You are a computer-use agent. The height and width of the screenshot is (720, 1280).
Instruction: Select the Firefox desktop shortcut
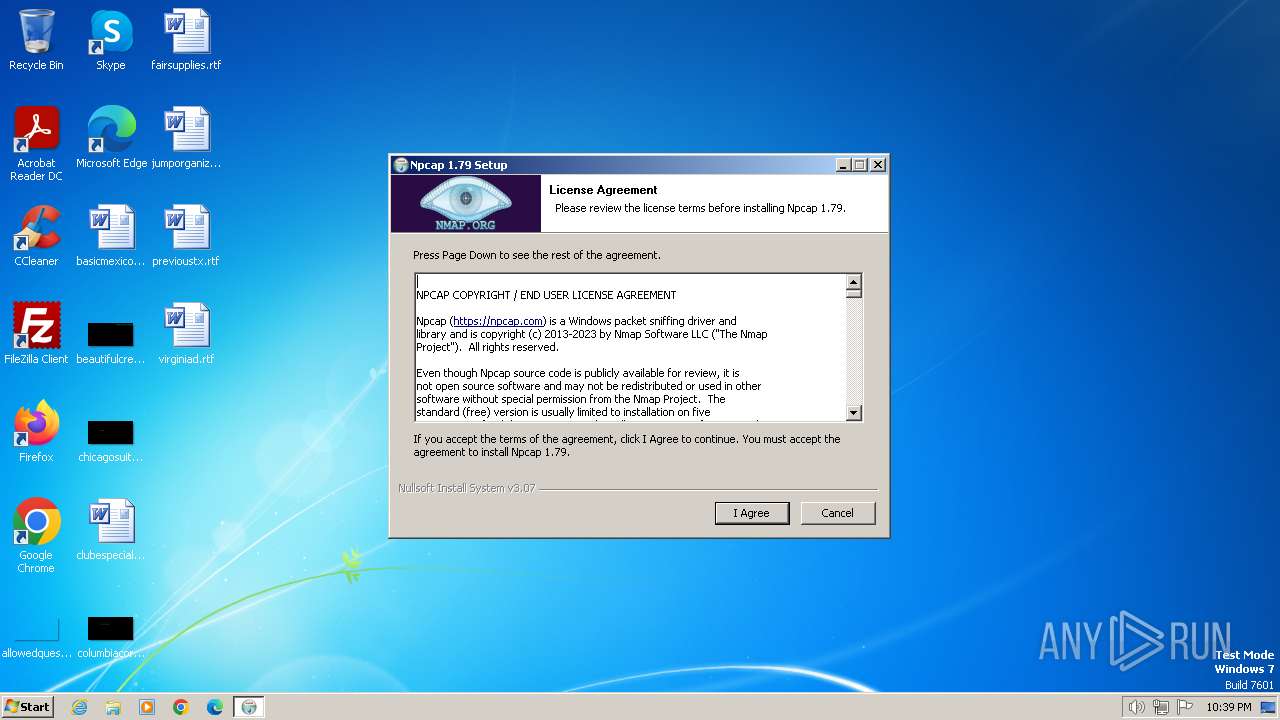tap(36, 432)
